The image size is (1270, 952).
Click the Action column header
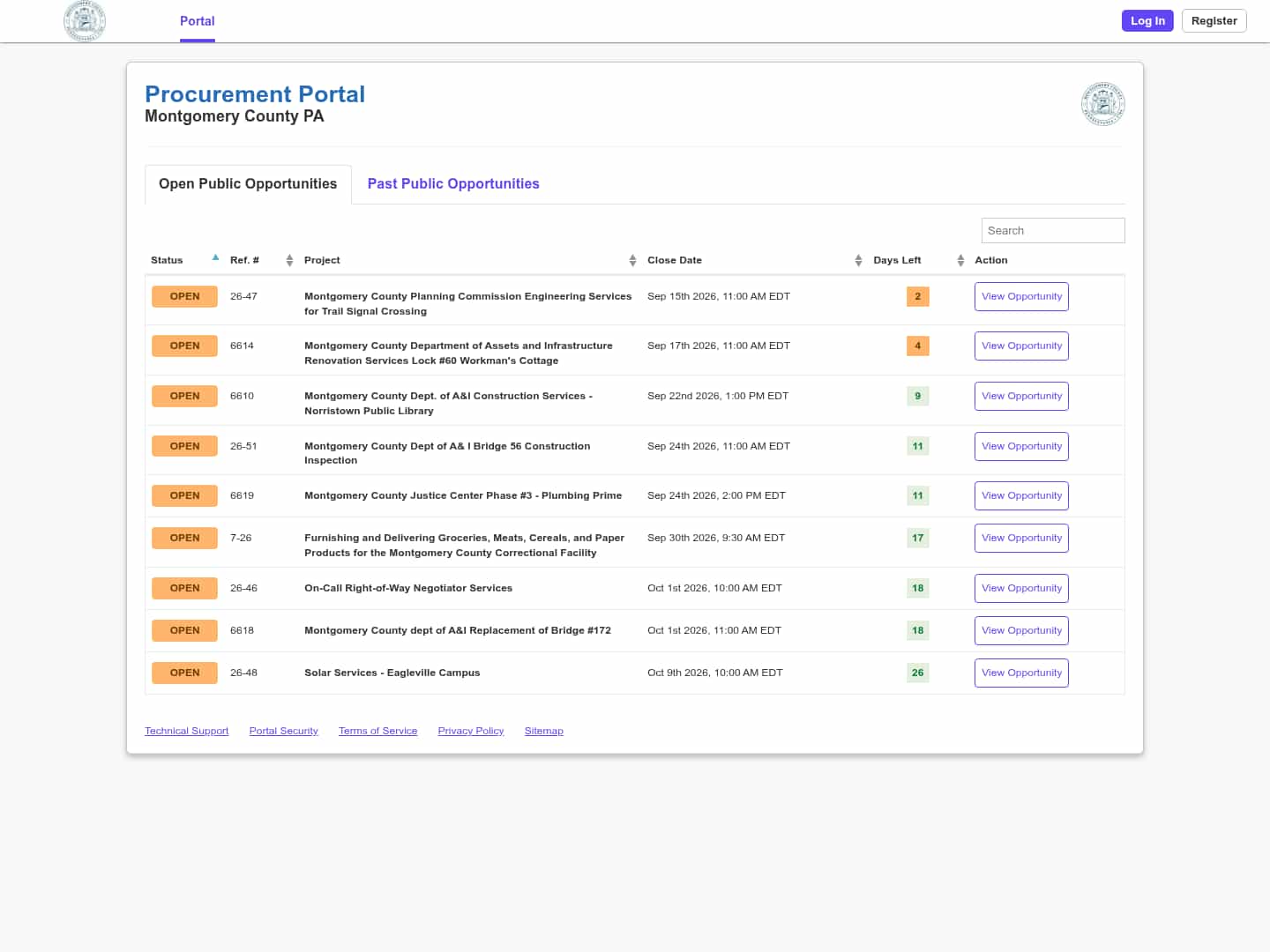tap(991, 261)
